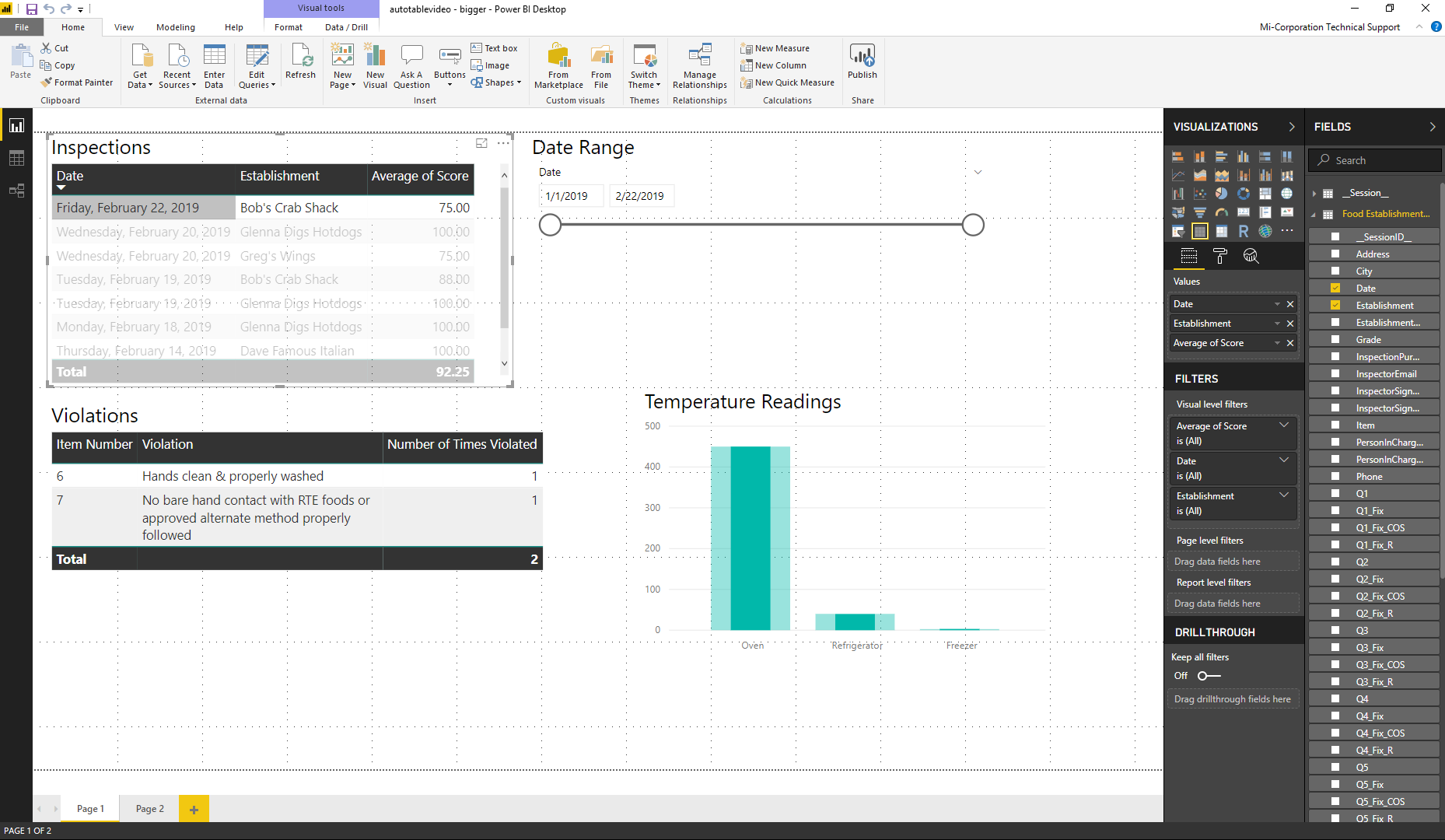Image resolution: width=1445 pixels, height=840 pixels.
Task: Check the Address field checkbox
Action: coord(1335,254)
